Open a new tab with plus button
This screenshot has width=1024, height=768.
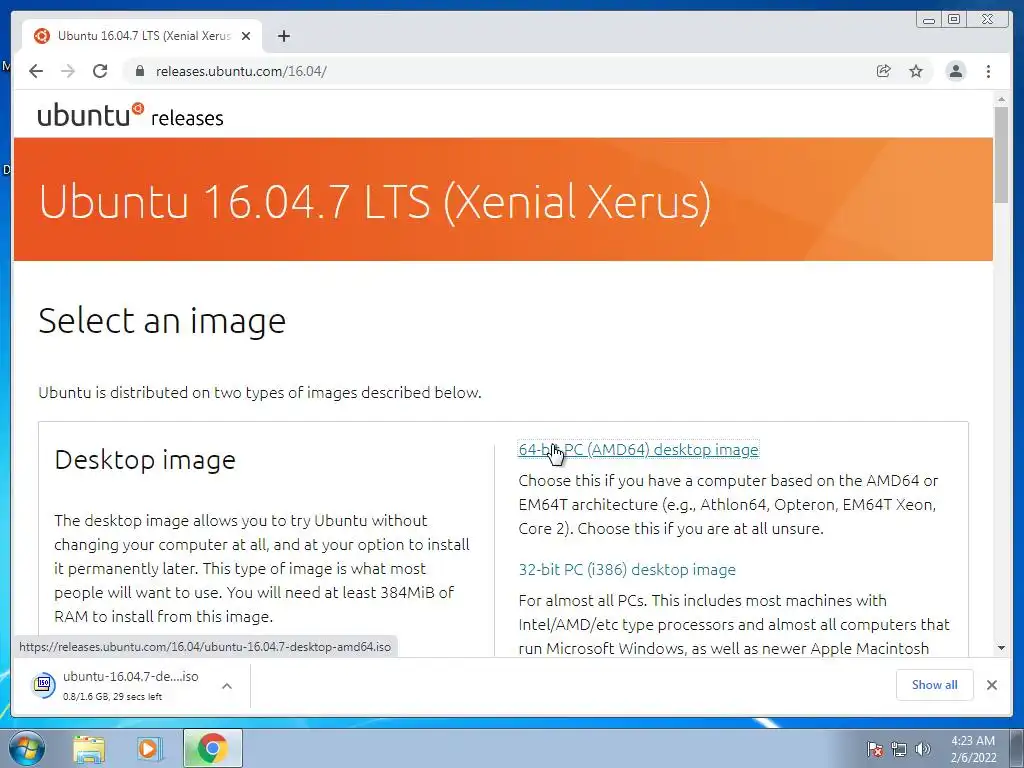pos(283,36)
